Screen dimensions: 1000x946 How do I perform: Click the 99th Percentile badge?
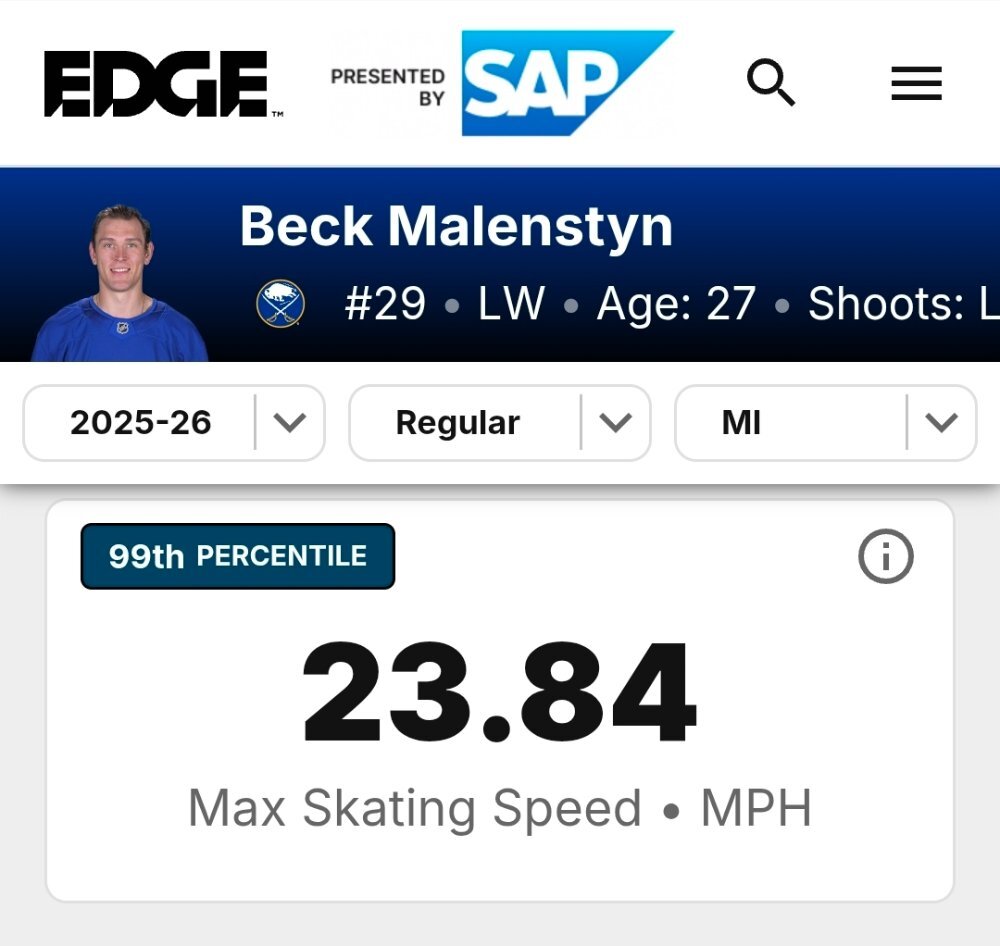pos(238,556)
